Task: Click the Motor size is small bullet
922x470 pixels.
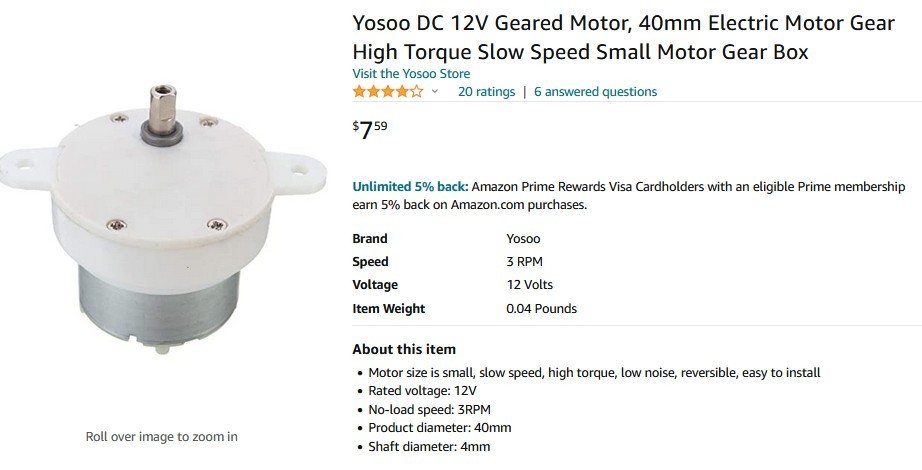Action: [x=594, y=373]
